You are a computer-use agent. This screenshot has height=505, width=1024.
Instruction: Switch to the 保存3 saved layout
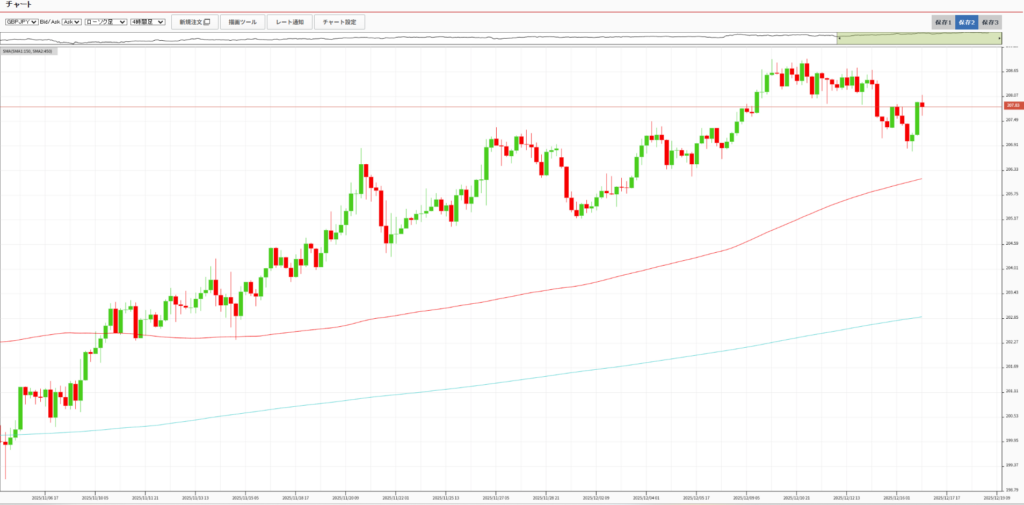(990, 22)
